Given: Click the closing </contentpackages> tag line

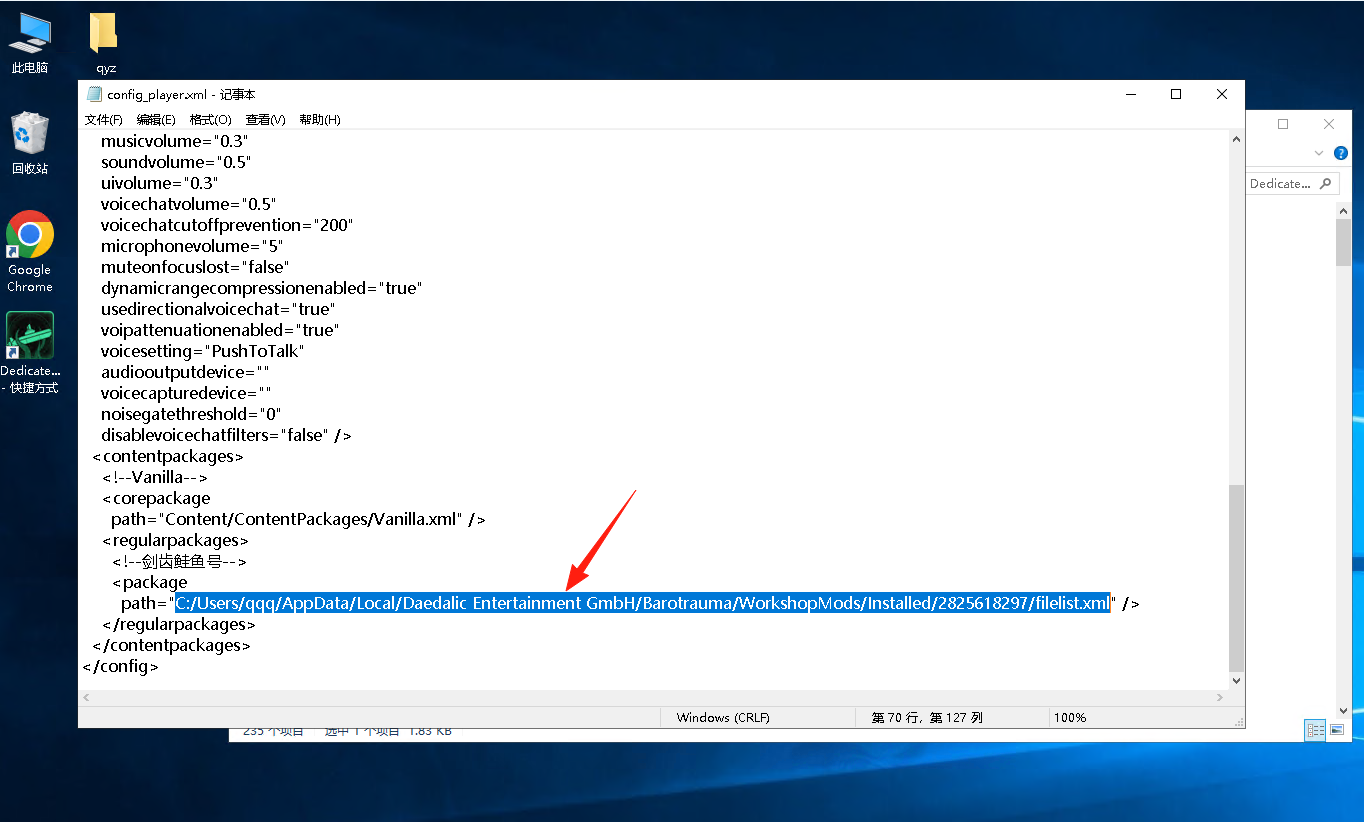Looking at the screenshot, I should tap(171, 645).
